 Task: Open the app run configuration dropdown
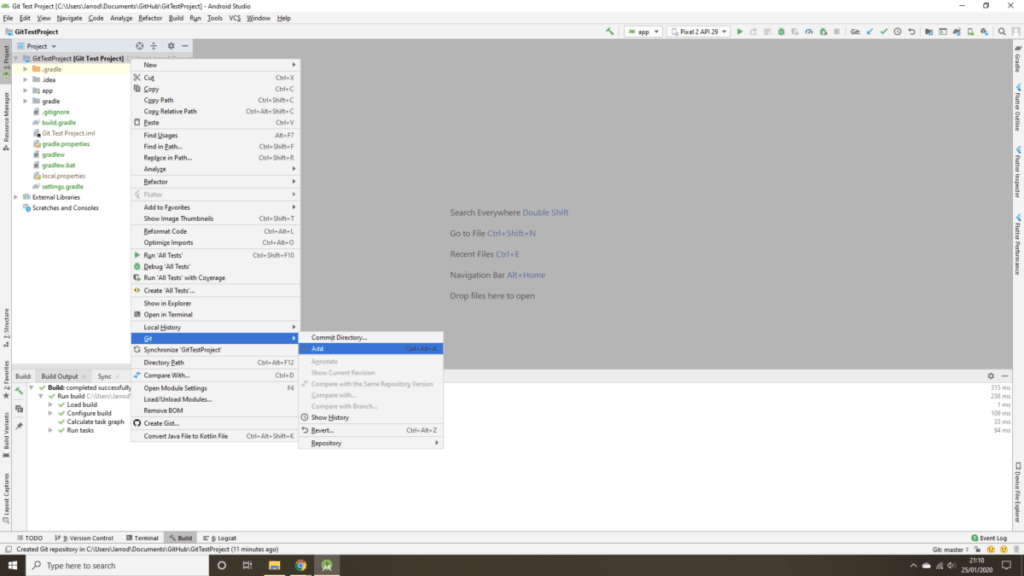pyautogui.click(x=642, y=32)
